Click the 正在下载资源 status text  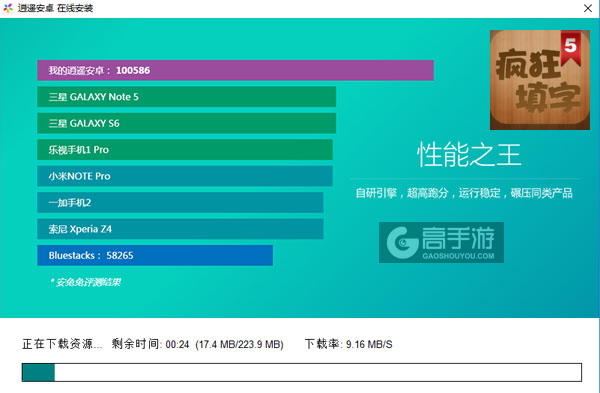[62, 344]
